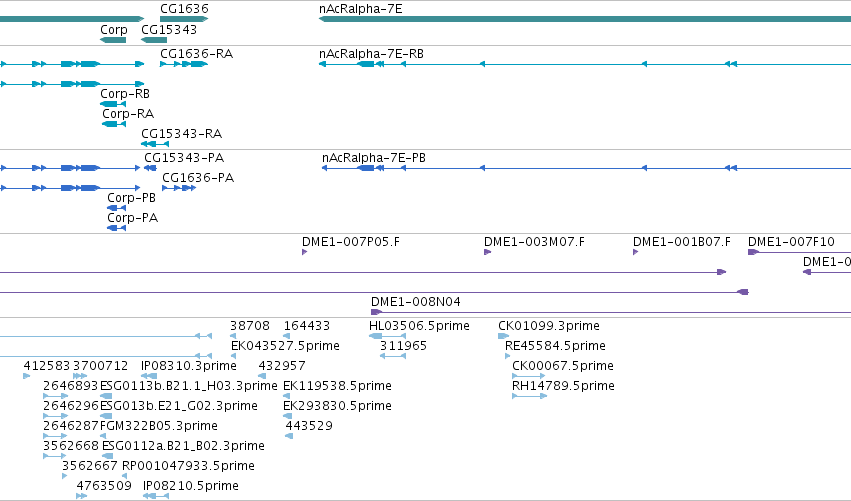Click the EK043527.5prime EST label
This screenshot has height=501, width=851.
coord(285,346)
